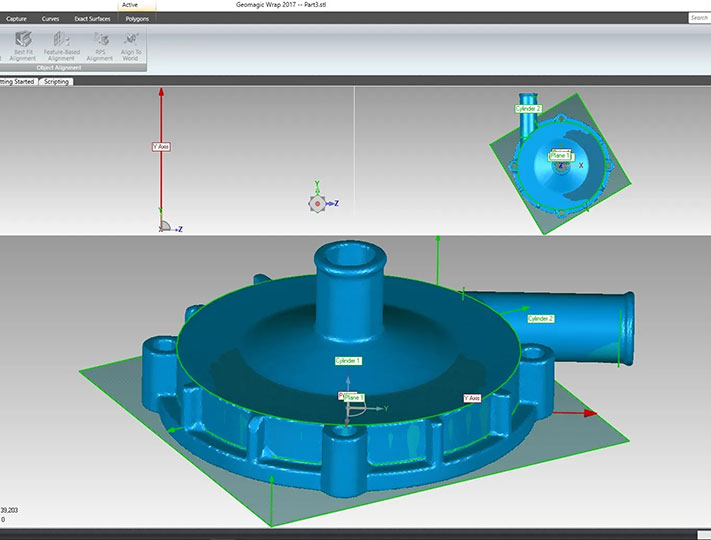Open the Capture ribbon tab
Image resolution: width=711 pixels, height=540 pixels.
point(16,18)
